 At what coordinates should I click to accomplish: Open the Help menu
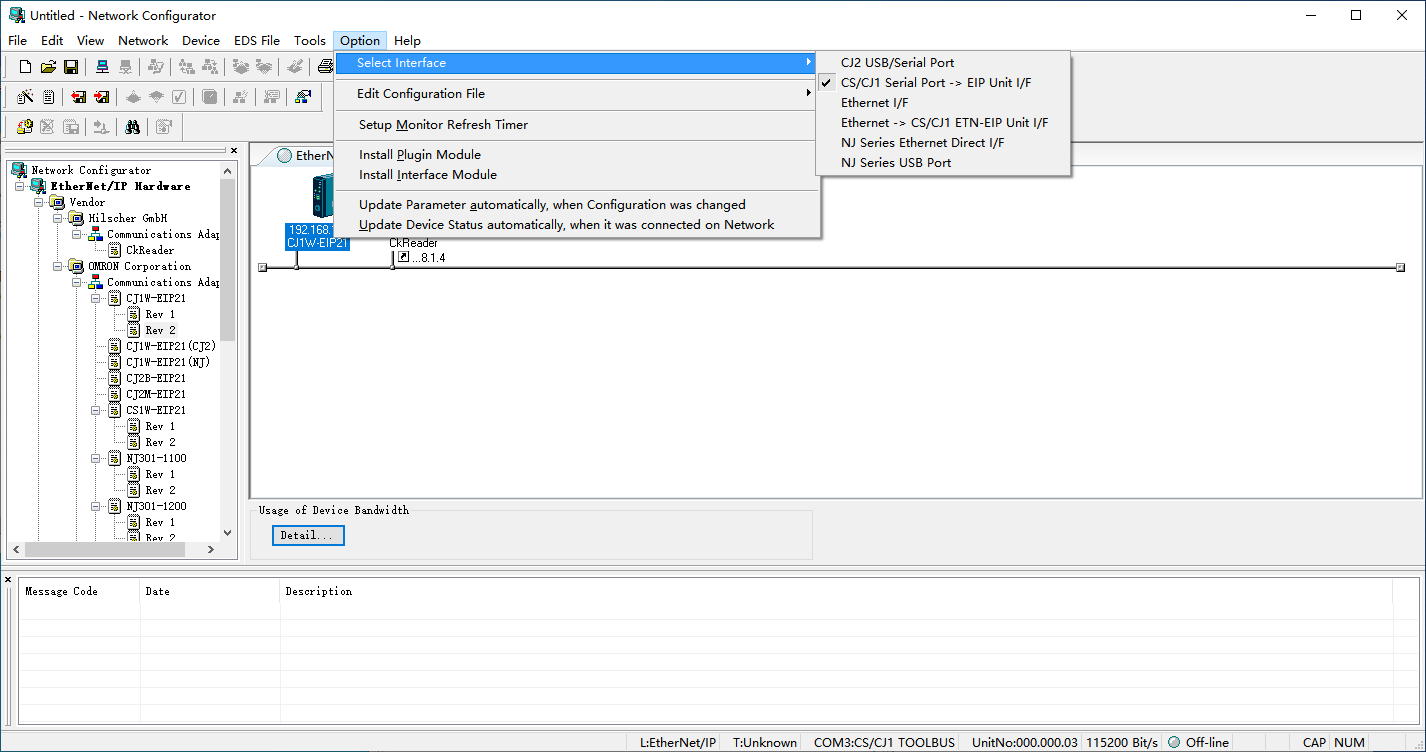[407, 41]
